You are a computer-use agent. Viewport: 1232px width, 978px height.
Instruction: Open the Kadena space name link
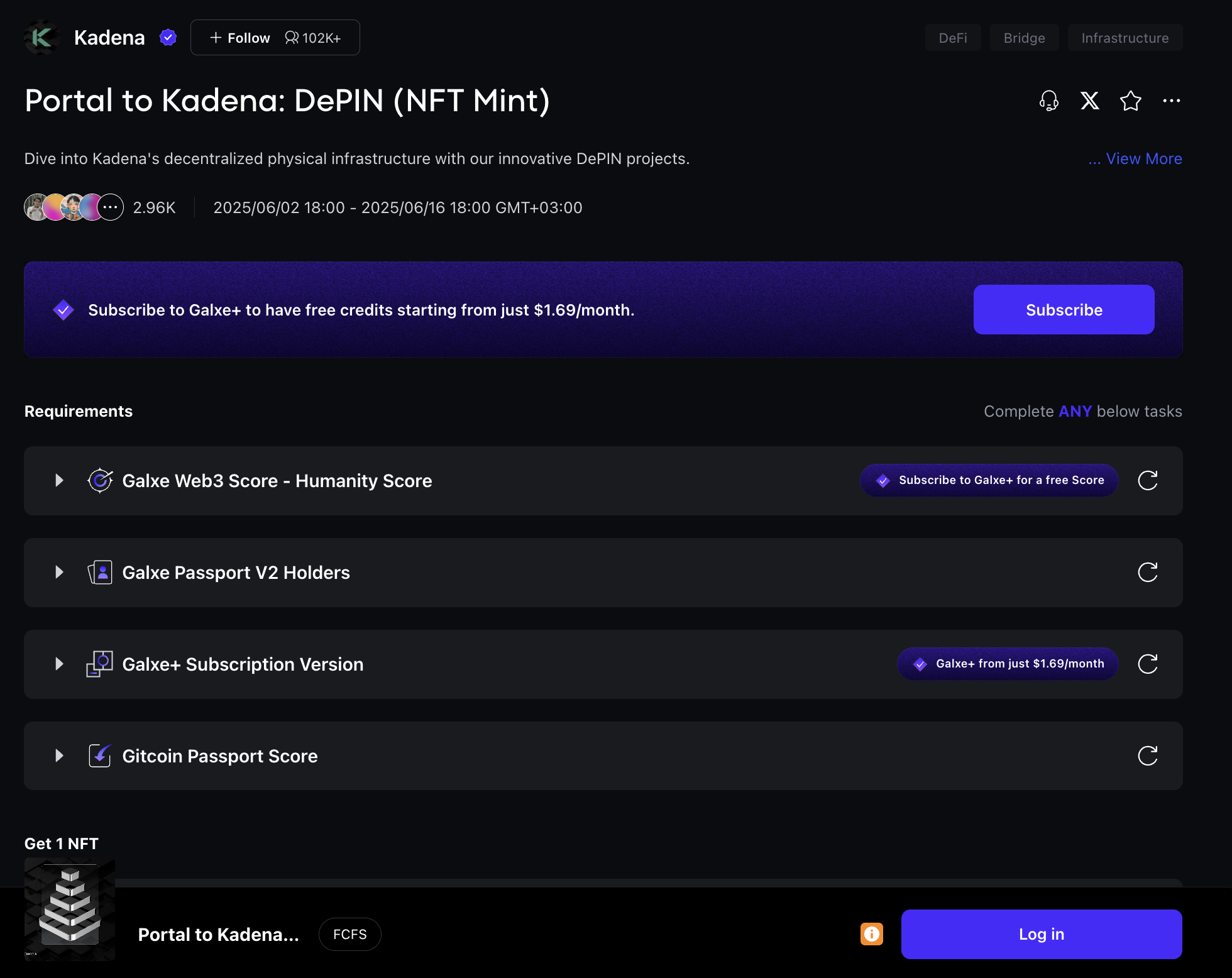[x=109, y=38]
